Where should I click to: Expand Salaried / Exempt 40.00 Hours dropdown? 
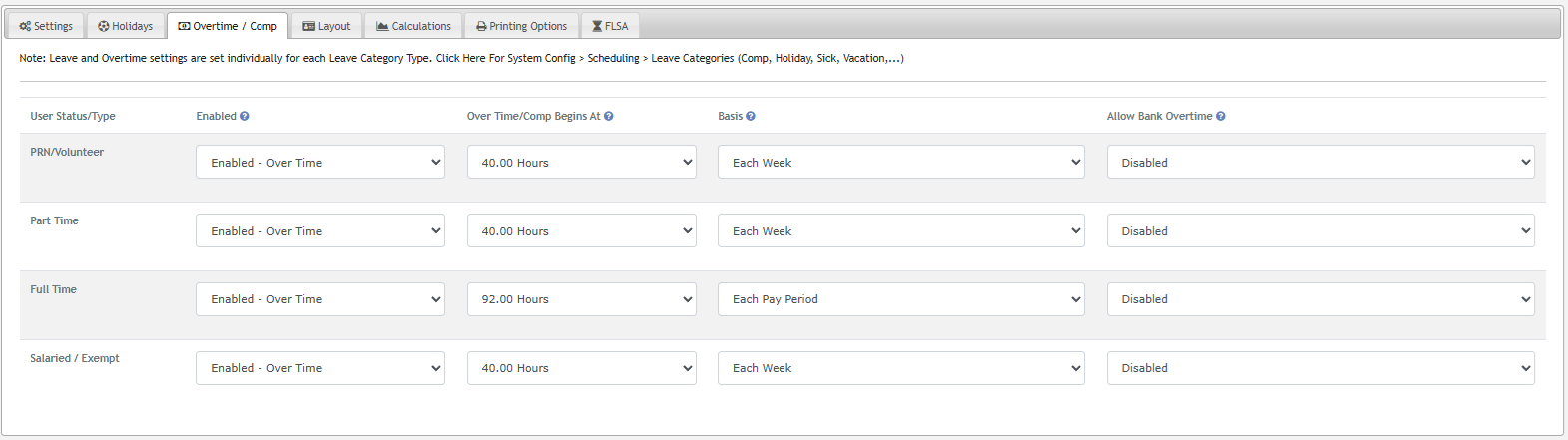581,368
